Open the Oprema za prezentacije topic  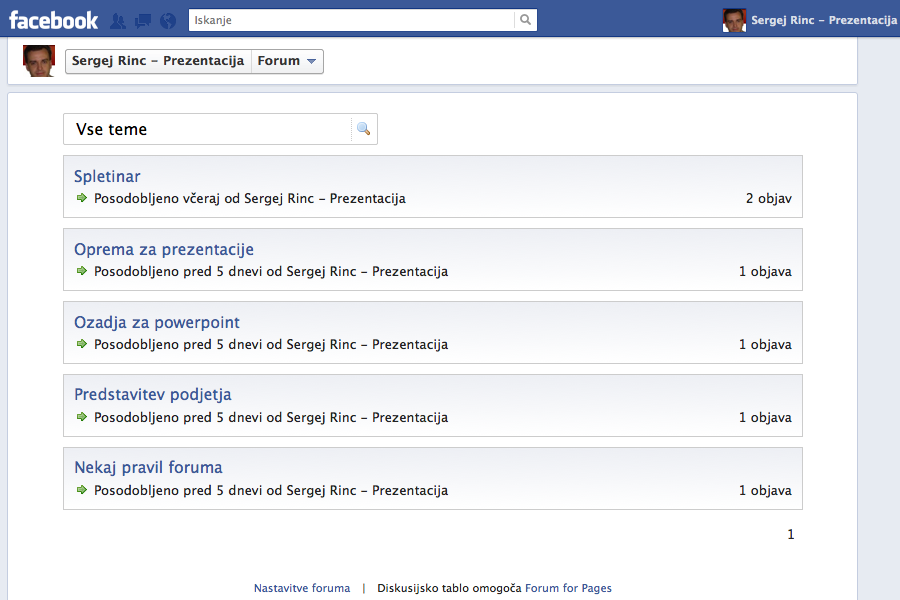click(164, 250)
